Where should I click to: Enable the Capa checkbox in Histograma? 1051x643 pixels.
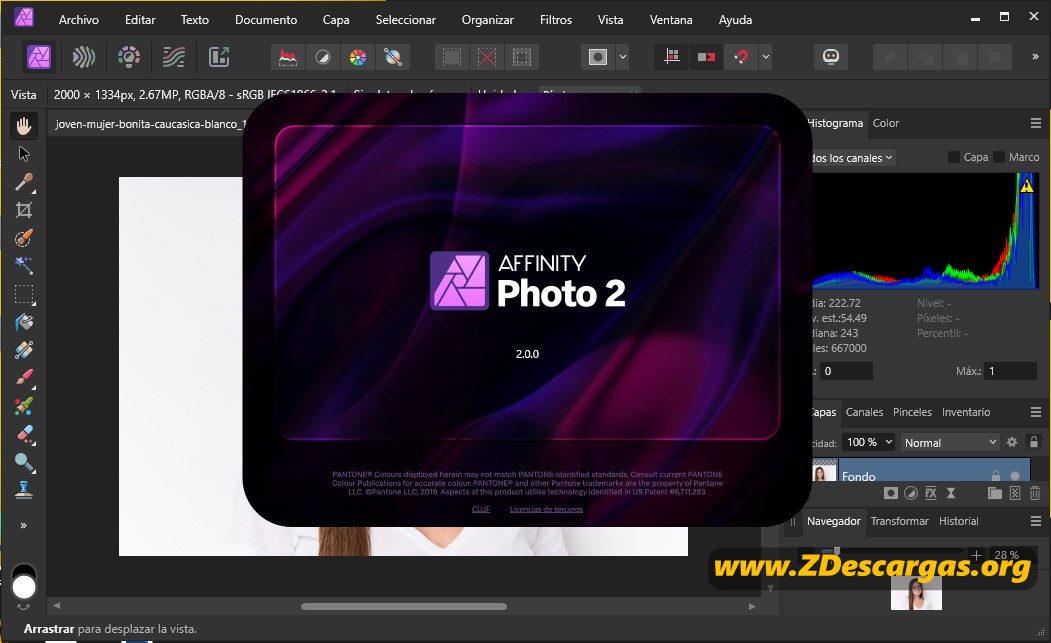coord(953,157)
